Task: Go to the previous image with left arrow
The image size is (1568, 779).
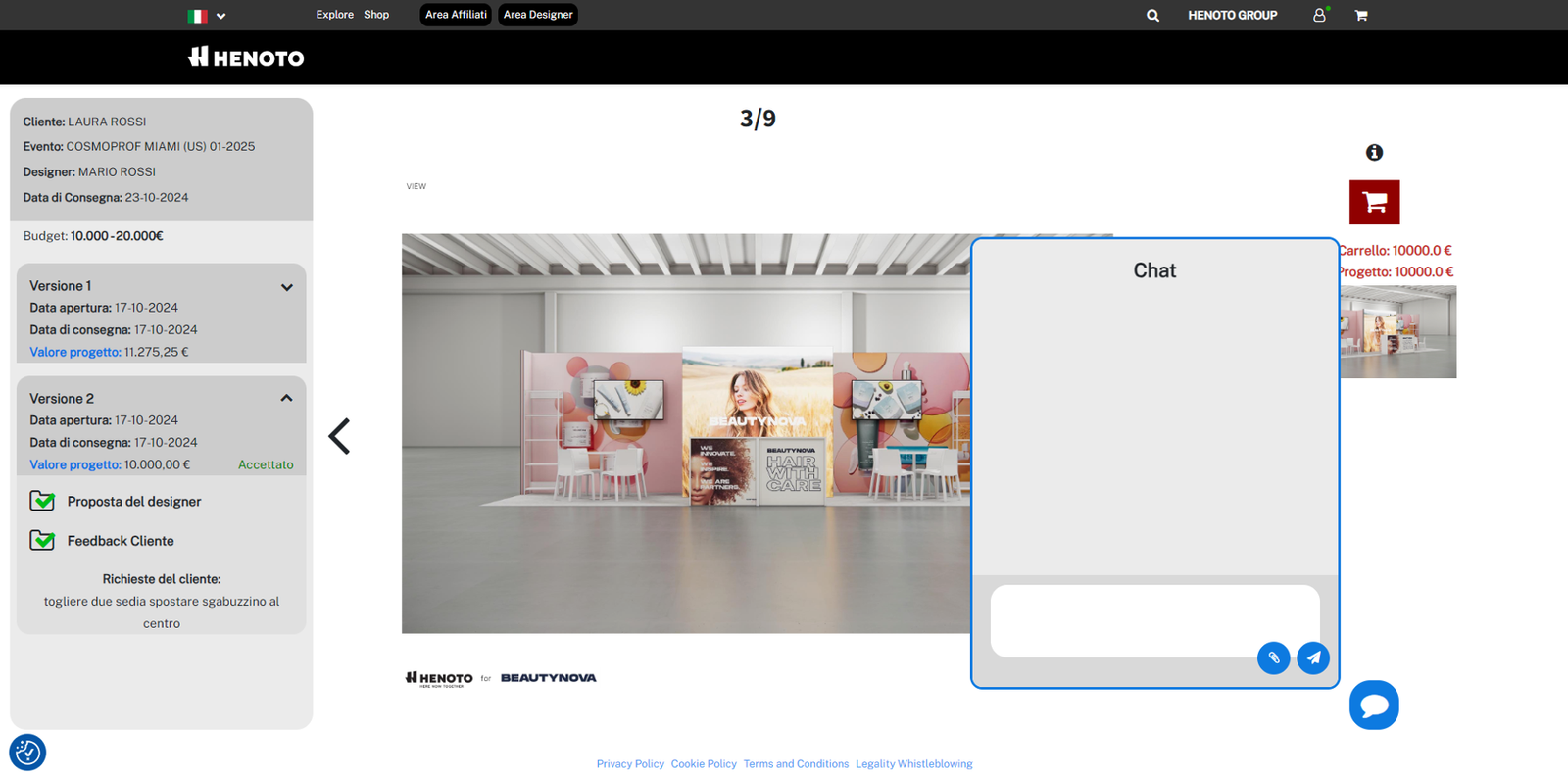Action: [340, 437]
